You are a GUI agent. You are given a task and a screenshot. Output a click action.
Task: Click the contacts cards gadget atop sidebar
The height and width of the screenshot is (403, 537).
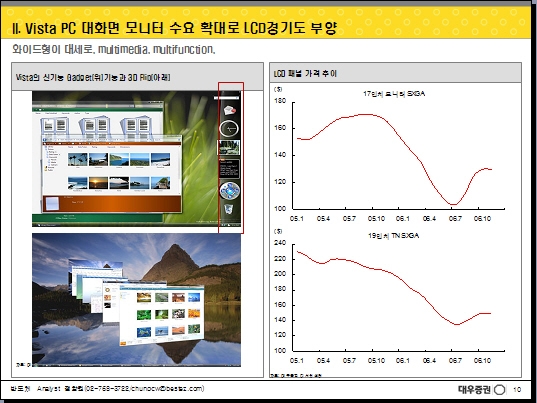(229, 110)
